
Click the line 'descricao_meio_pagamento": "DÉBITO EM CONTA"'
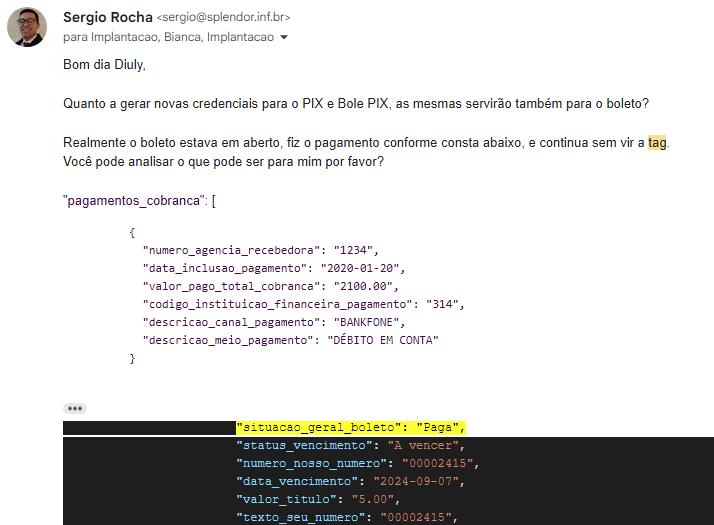(291, 340)
